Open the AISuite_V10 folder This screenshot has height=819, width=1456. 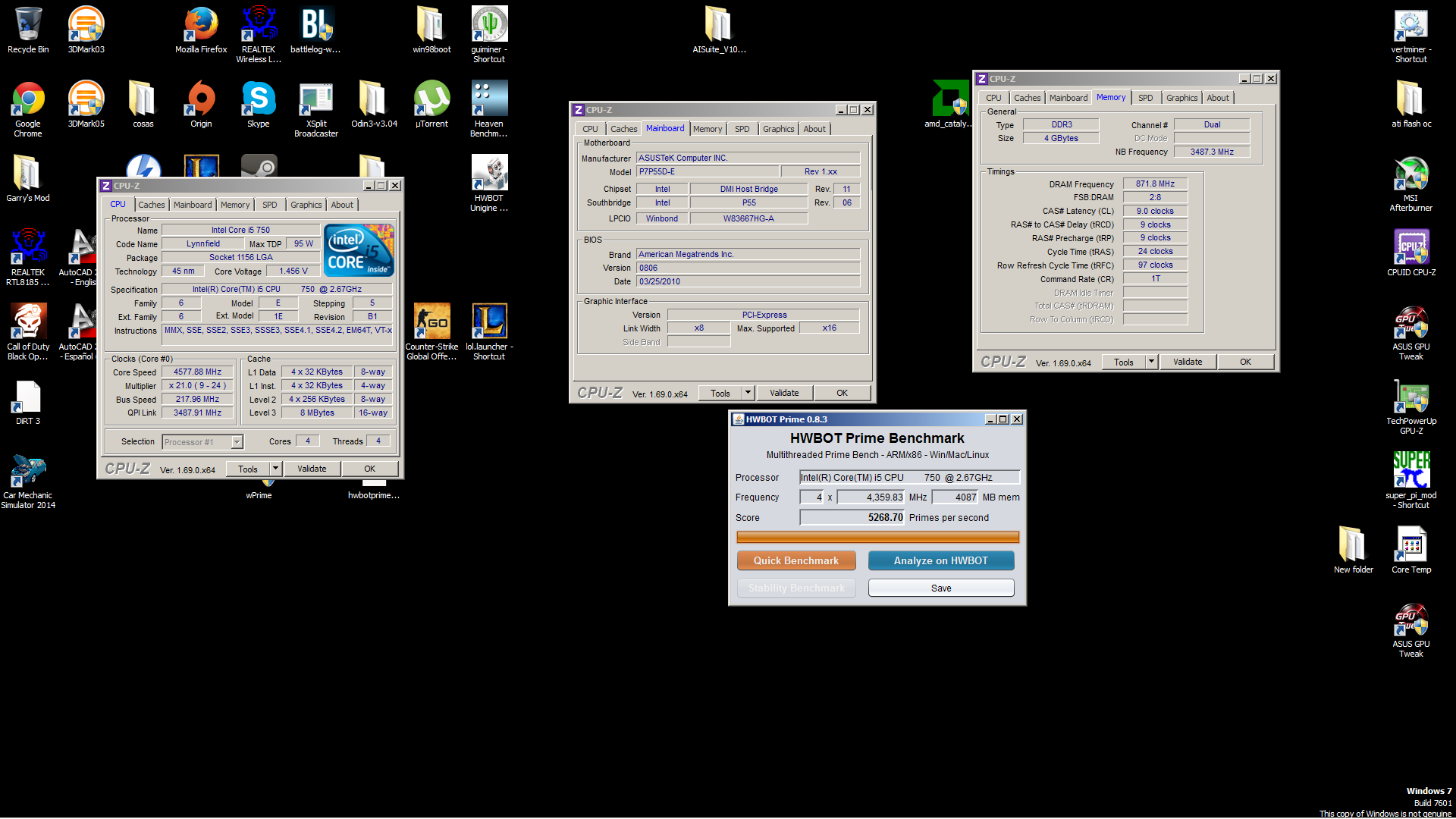coord(719,30)
